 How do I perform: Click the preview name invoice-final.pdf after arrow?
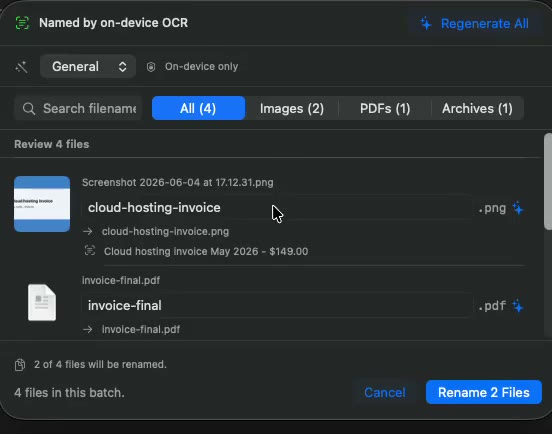(x=141, y=329)
